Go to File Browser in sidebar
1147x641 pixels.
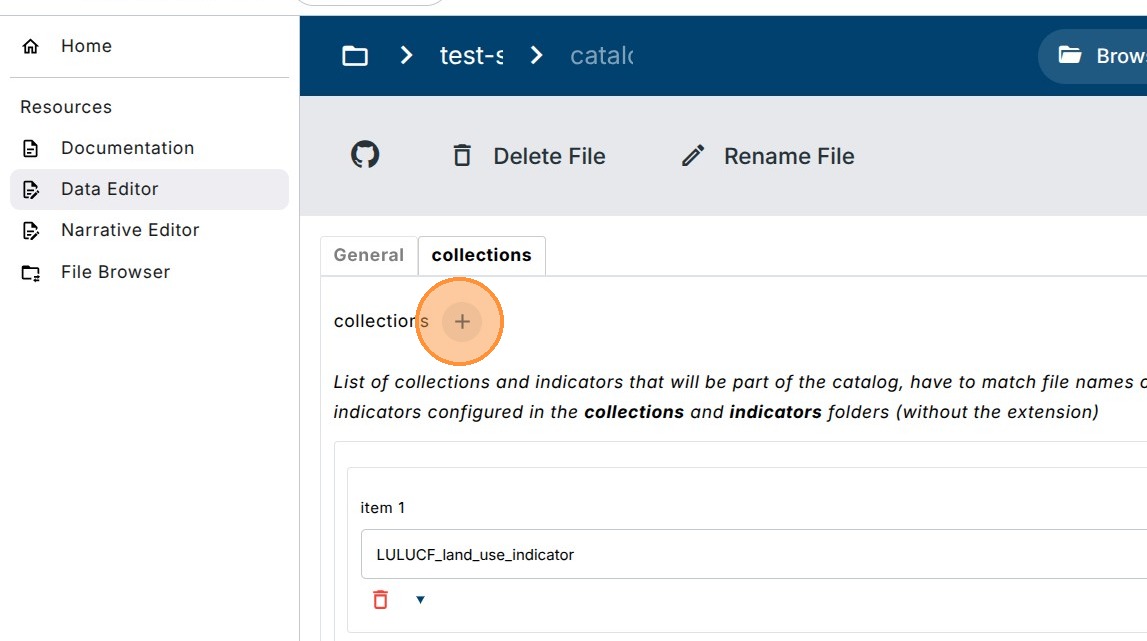(x=115, y=272)
